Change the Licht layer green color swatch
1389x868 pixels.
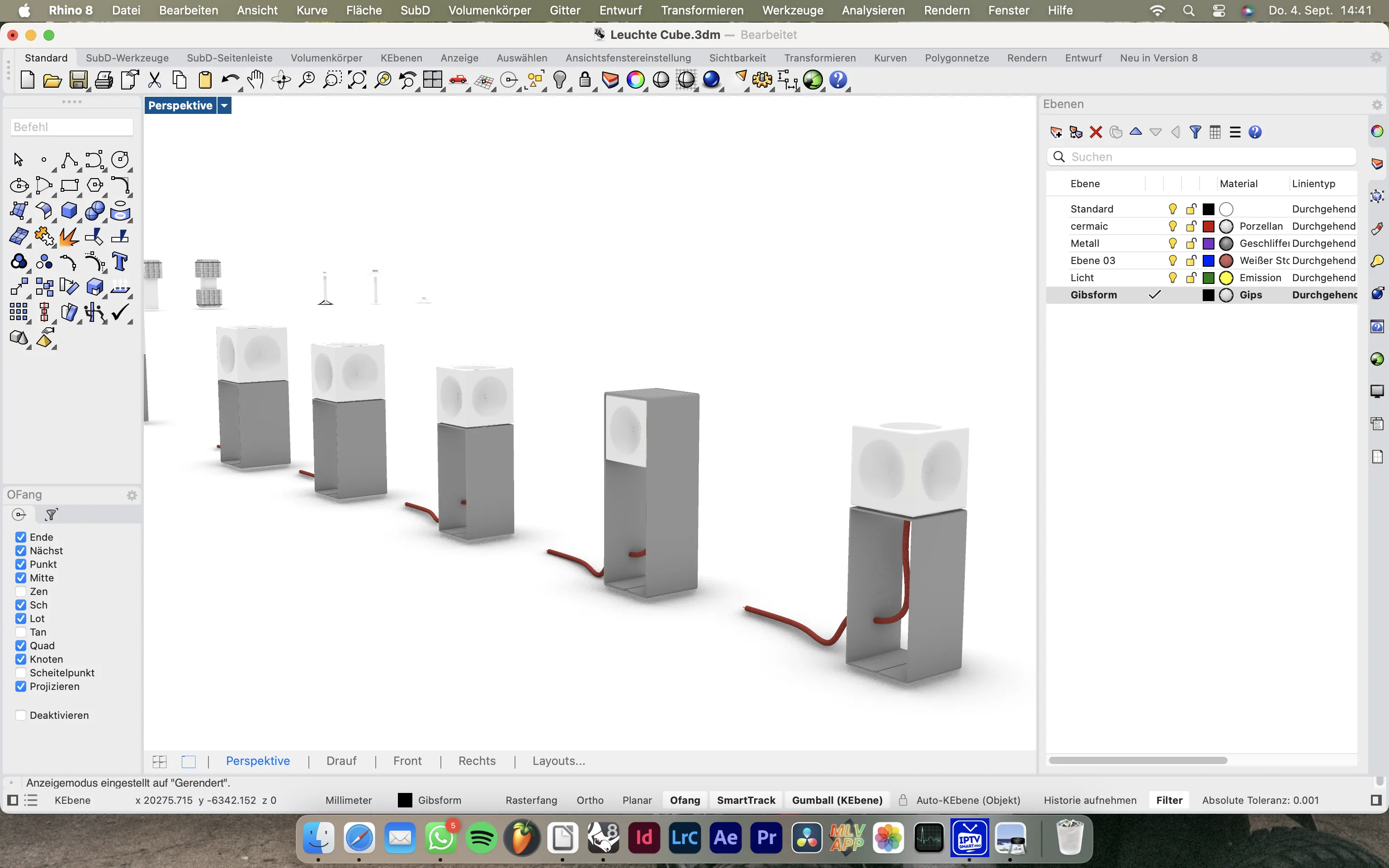pyautogui.click(x=1209, y=278)
